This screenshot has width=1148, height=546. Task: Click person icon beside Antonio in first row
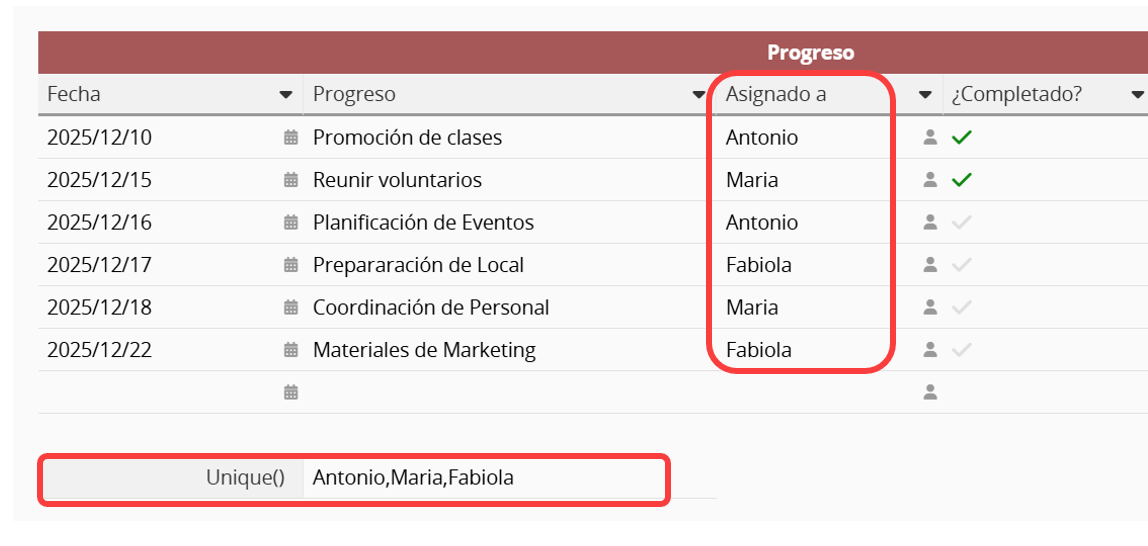[930, 138]
